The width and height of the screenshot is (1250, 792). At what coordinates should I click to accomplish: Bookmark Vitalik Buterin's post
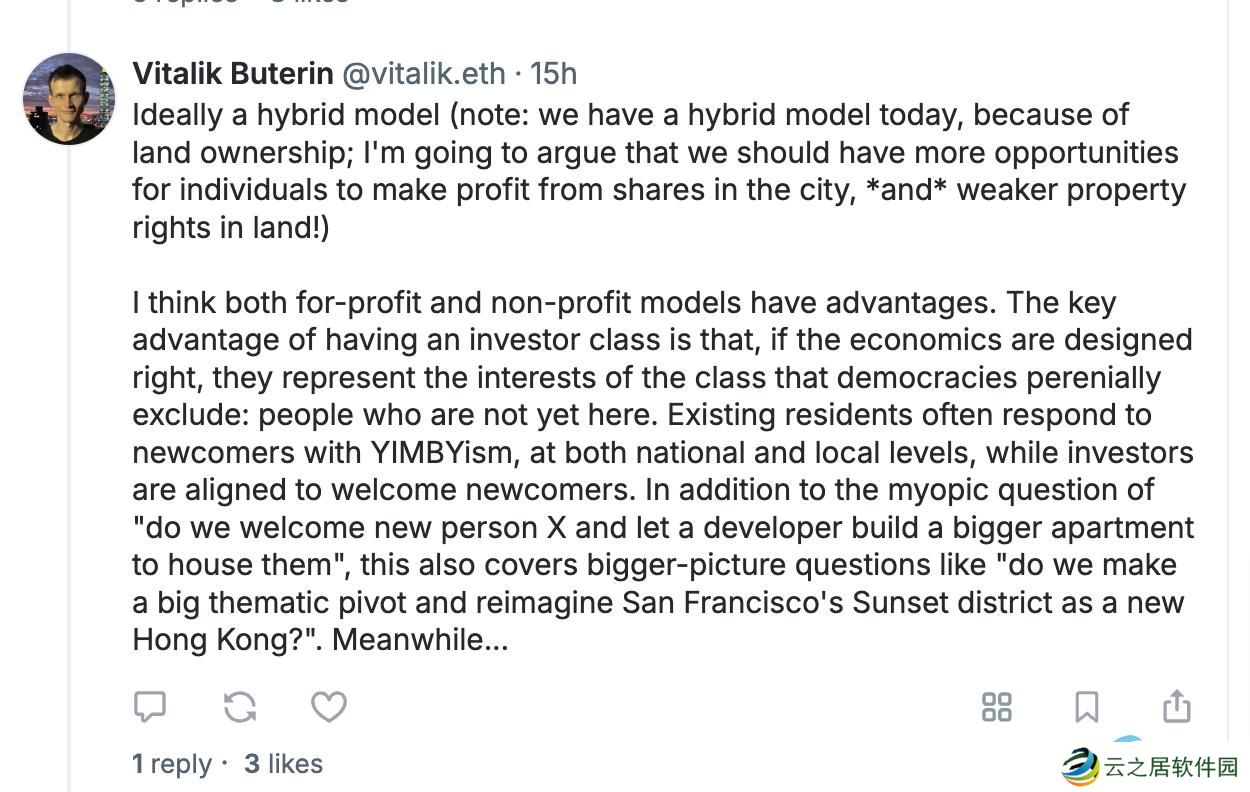coord(1086,707)
